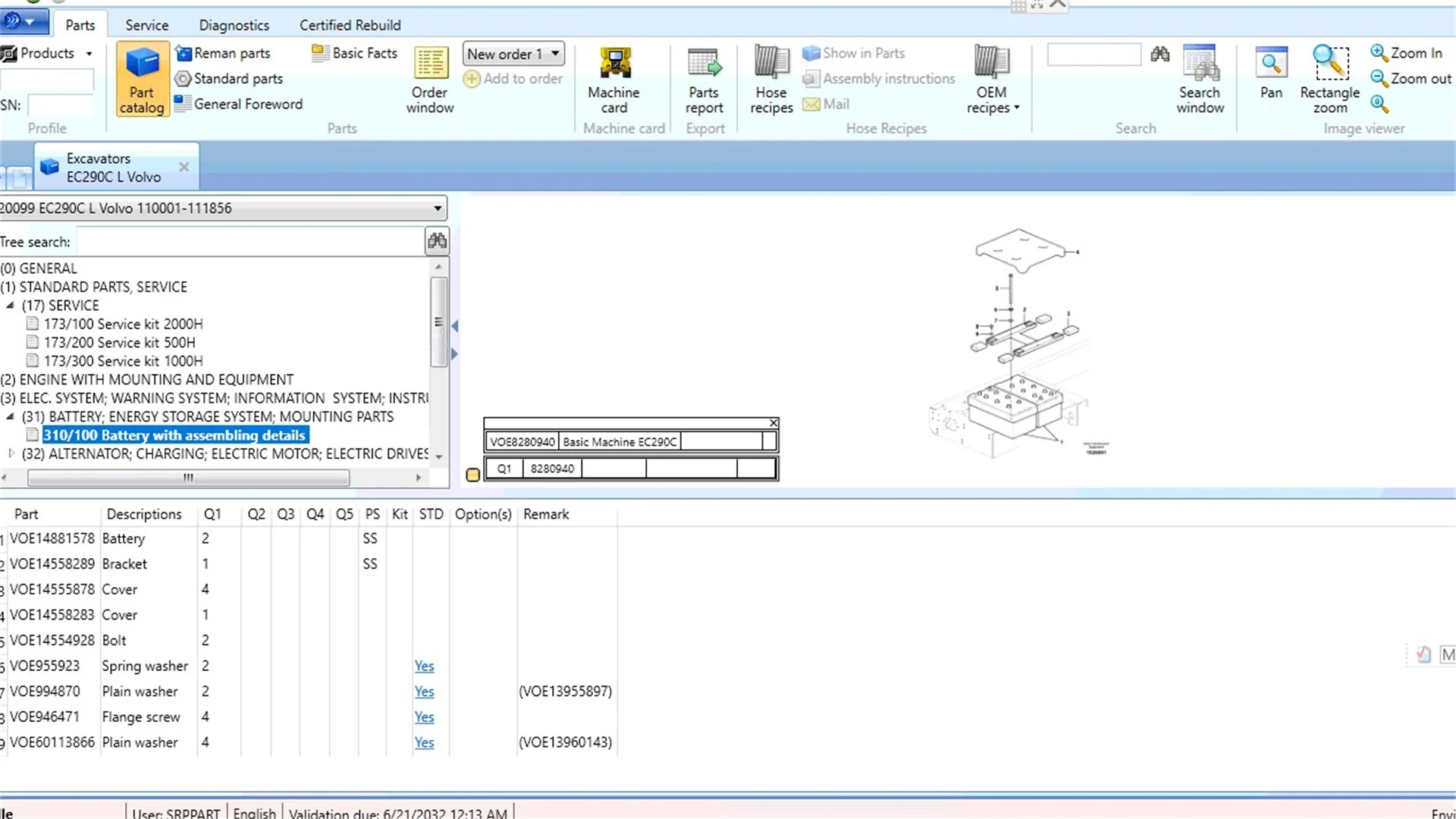This screenshot has height=819, width=1456.
Task: Click the zoom icon below Zoom out
Action: pos(1379,104)
